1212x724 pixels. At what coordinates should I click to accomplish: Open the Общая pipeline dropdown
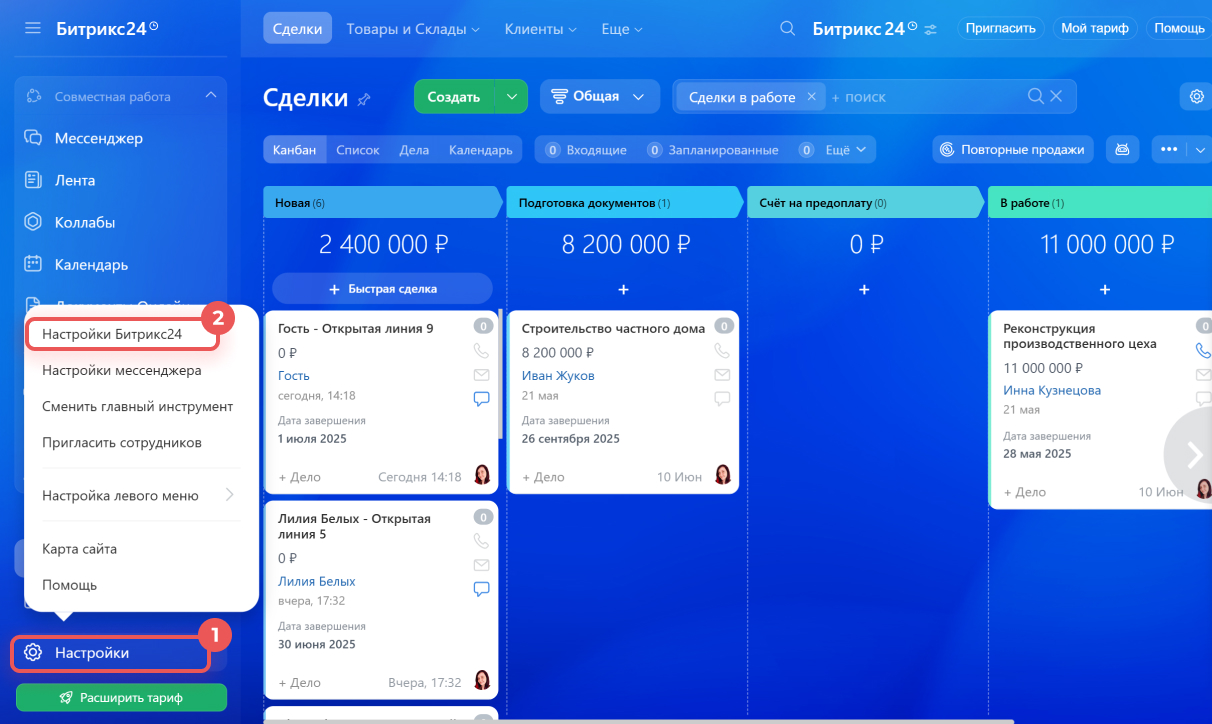600,97
